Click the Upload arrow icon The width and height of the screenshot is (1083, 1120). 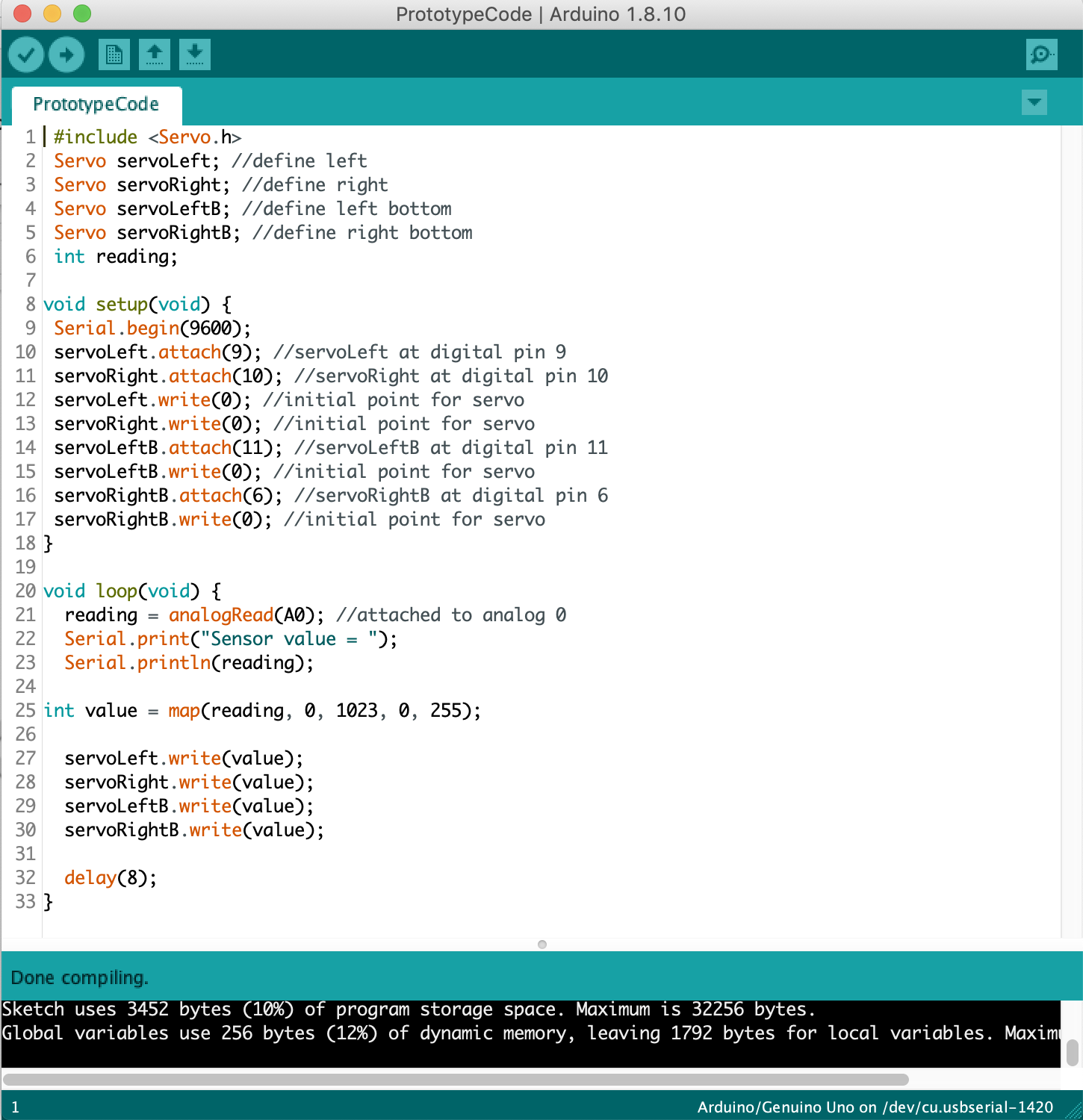66,55
